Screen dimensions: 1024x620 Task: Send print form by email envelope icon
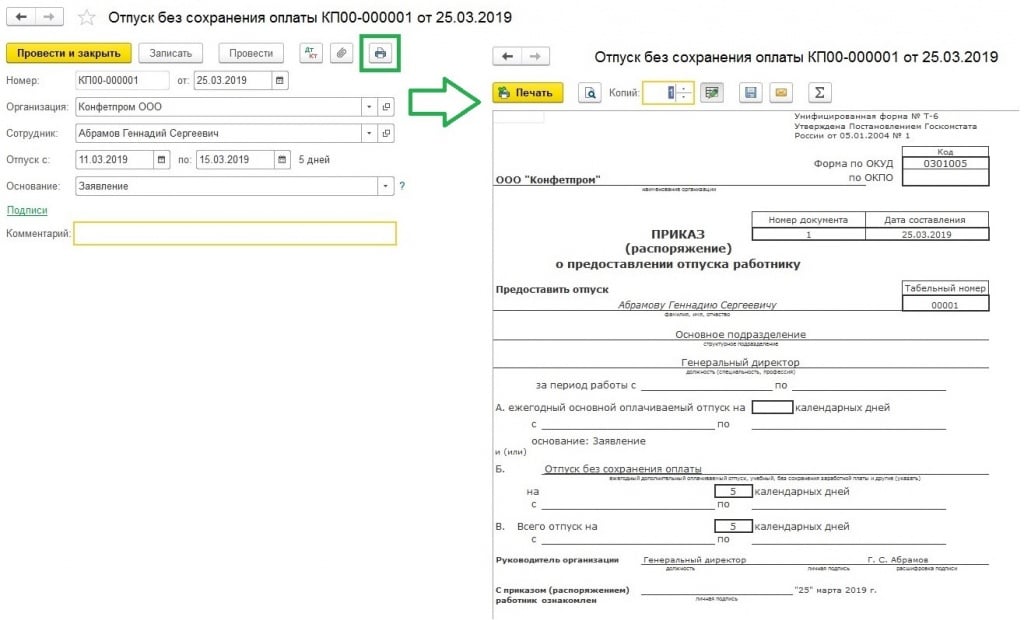[781, 93]
